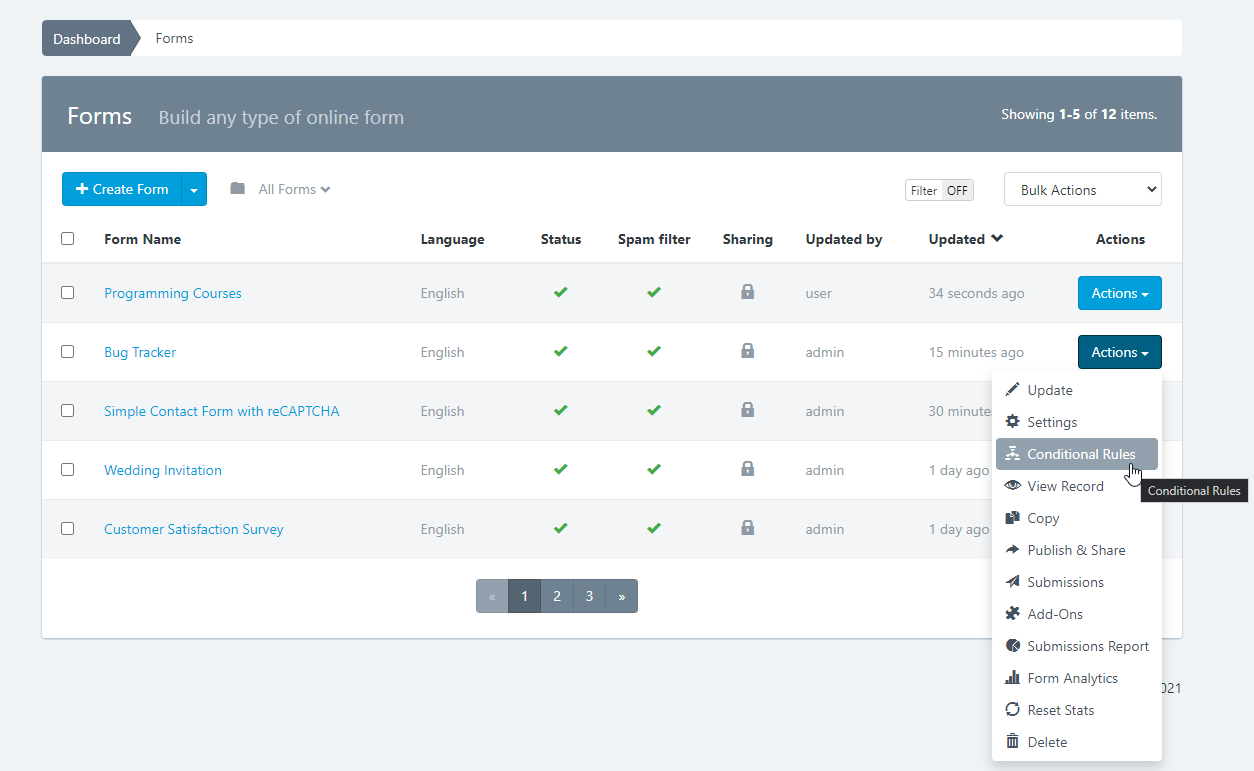Click the puzzle piece Add-Ons icon
Image resolution: width=1254 pixels, height=771 pixels.
click(x=1012, y=614)
